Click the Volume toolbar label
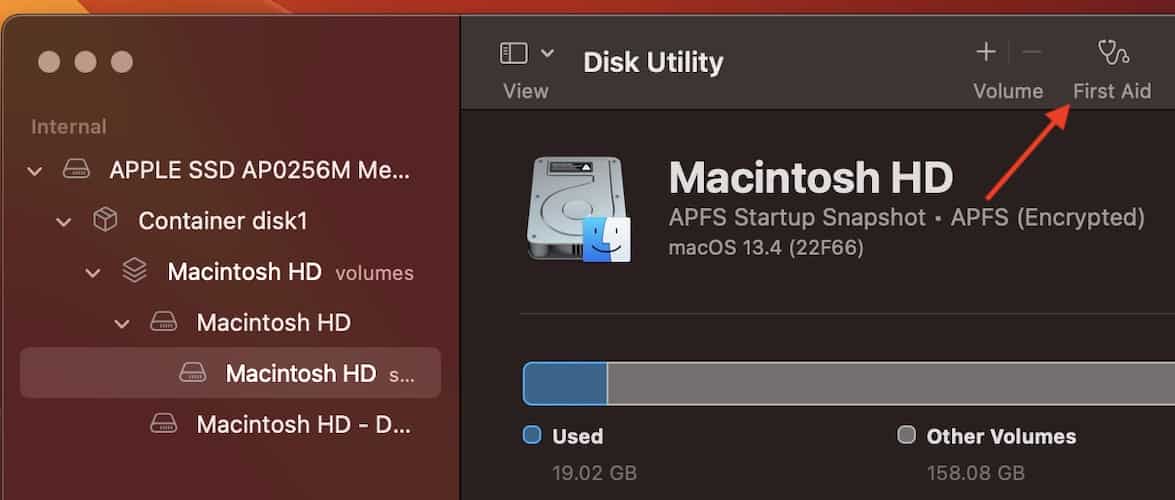The width and height of the screenshot is (1175, 500). tap(1008, 91)
